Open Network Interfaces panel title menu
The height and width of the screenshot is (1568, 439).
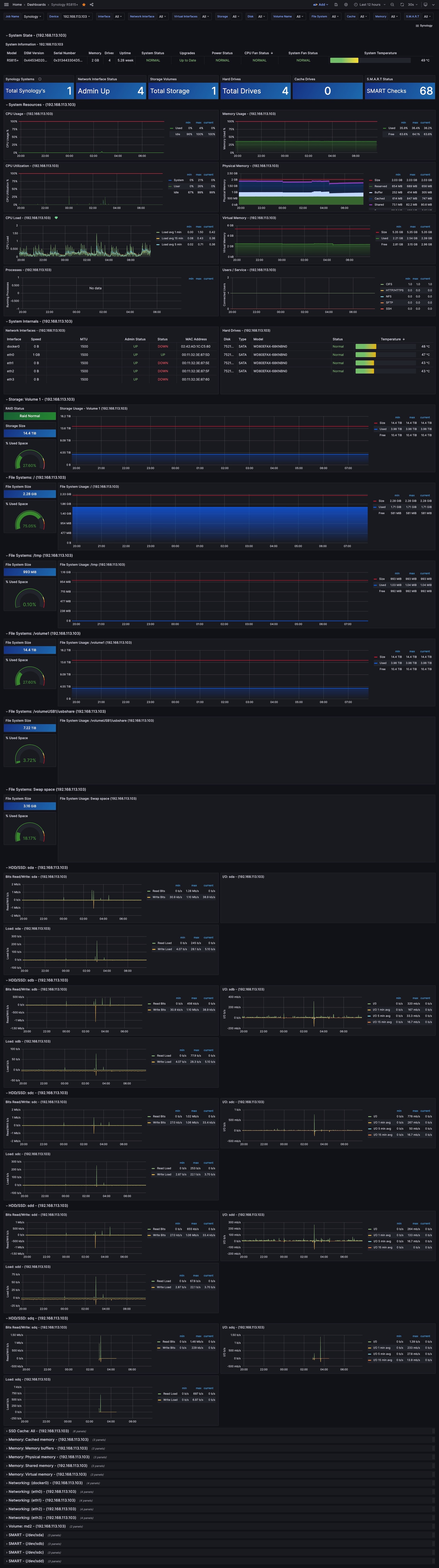coord(35,331)
